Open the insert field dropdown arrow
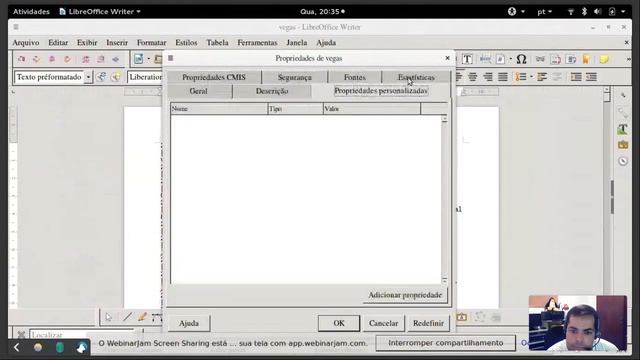Screen dimensions: 640x360 click(510, 59)
